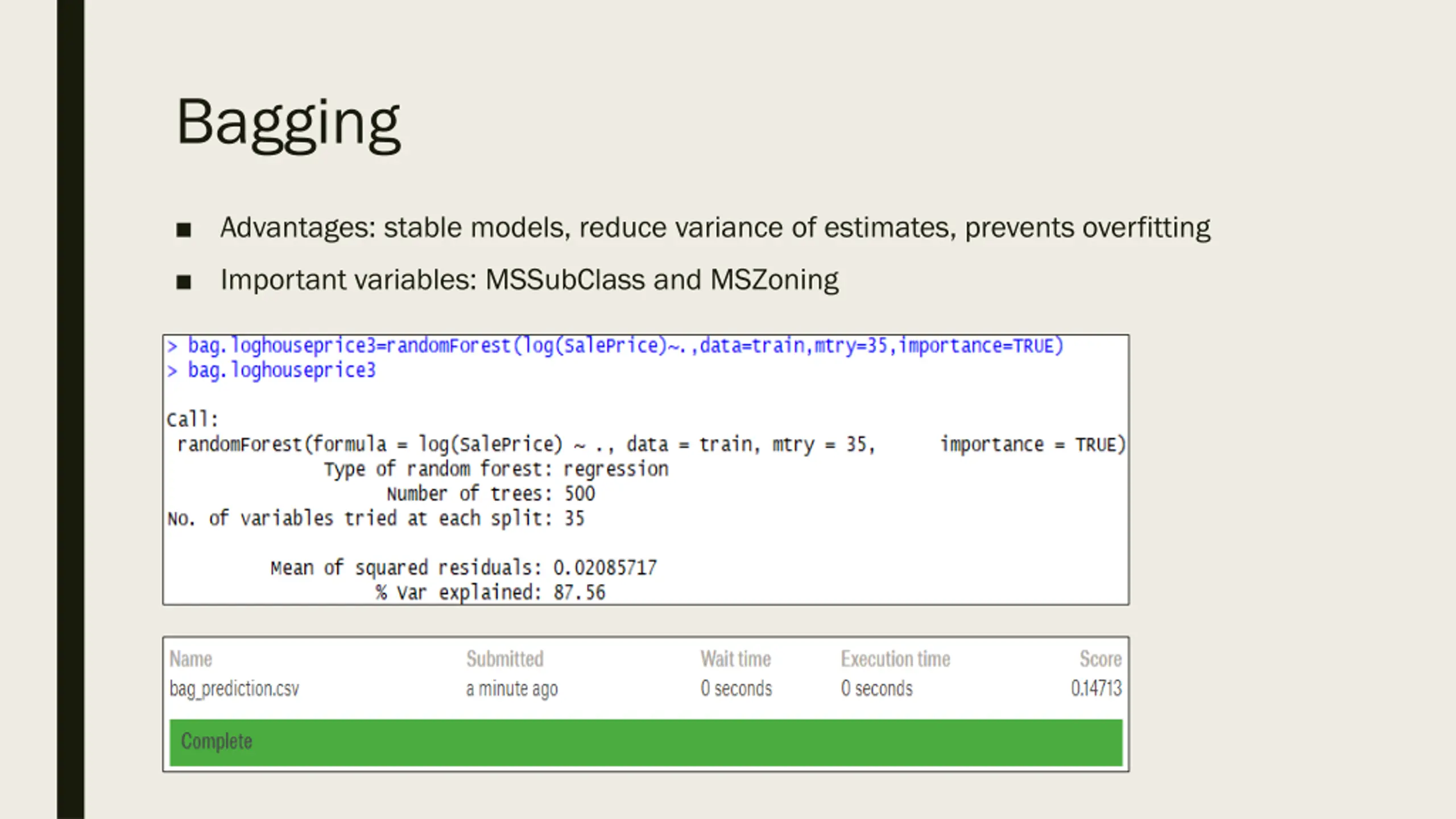The height and width of the screenshot is (819, 1456).
Task: Click the 'Call:' output line
Action: 192,420
